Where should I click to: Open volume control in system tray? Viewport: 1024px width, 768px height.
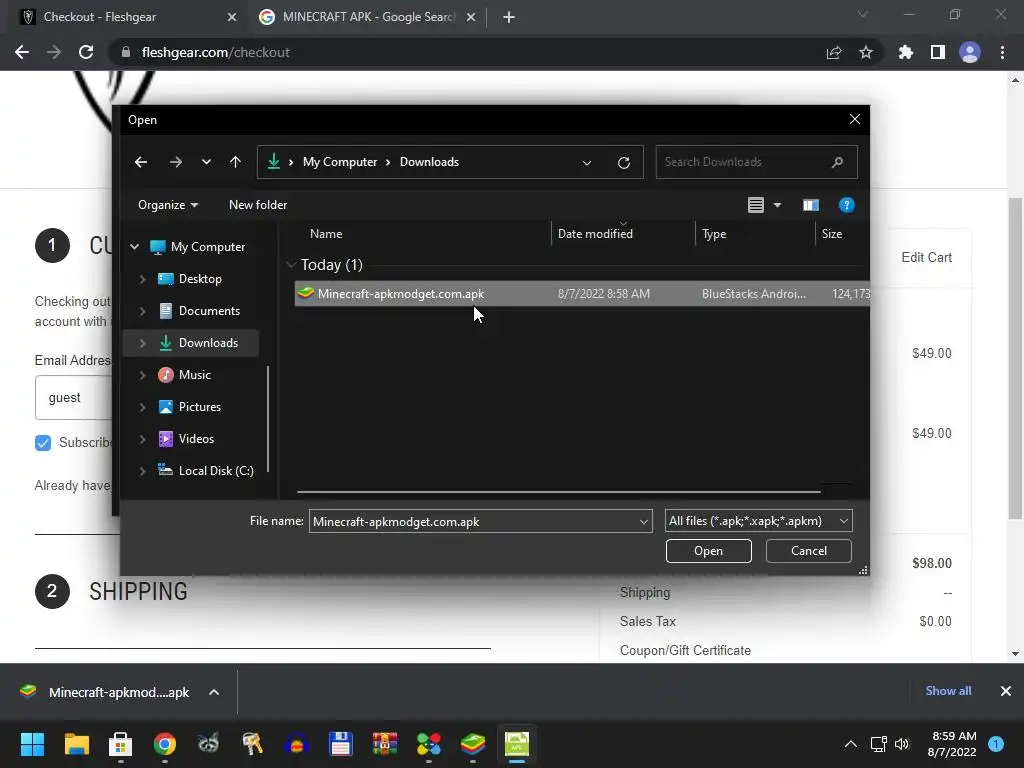[902, 744]
